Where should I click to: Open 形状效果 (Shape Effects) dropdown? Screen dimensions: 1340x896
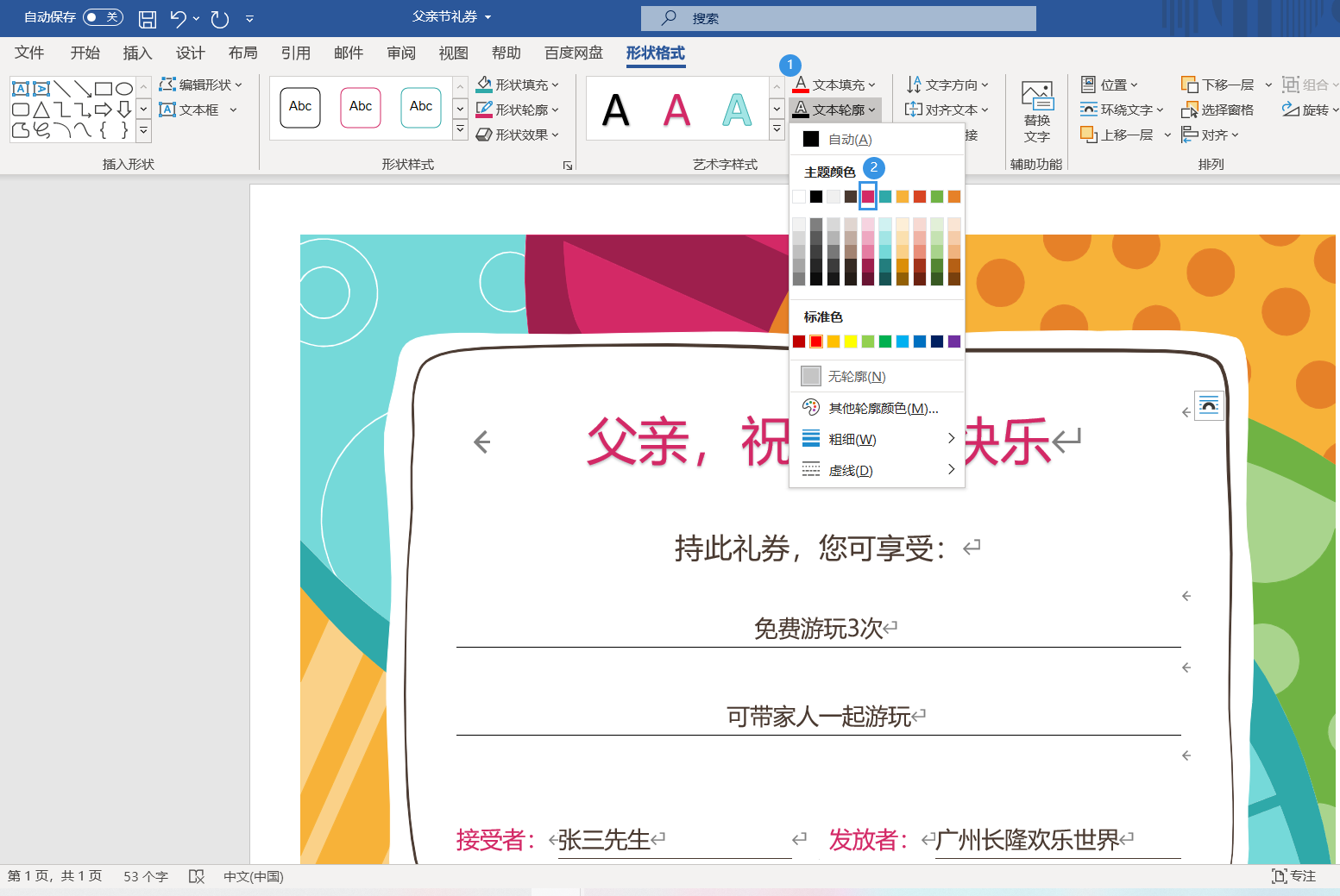[x=518, y=135]
